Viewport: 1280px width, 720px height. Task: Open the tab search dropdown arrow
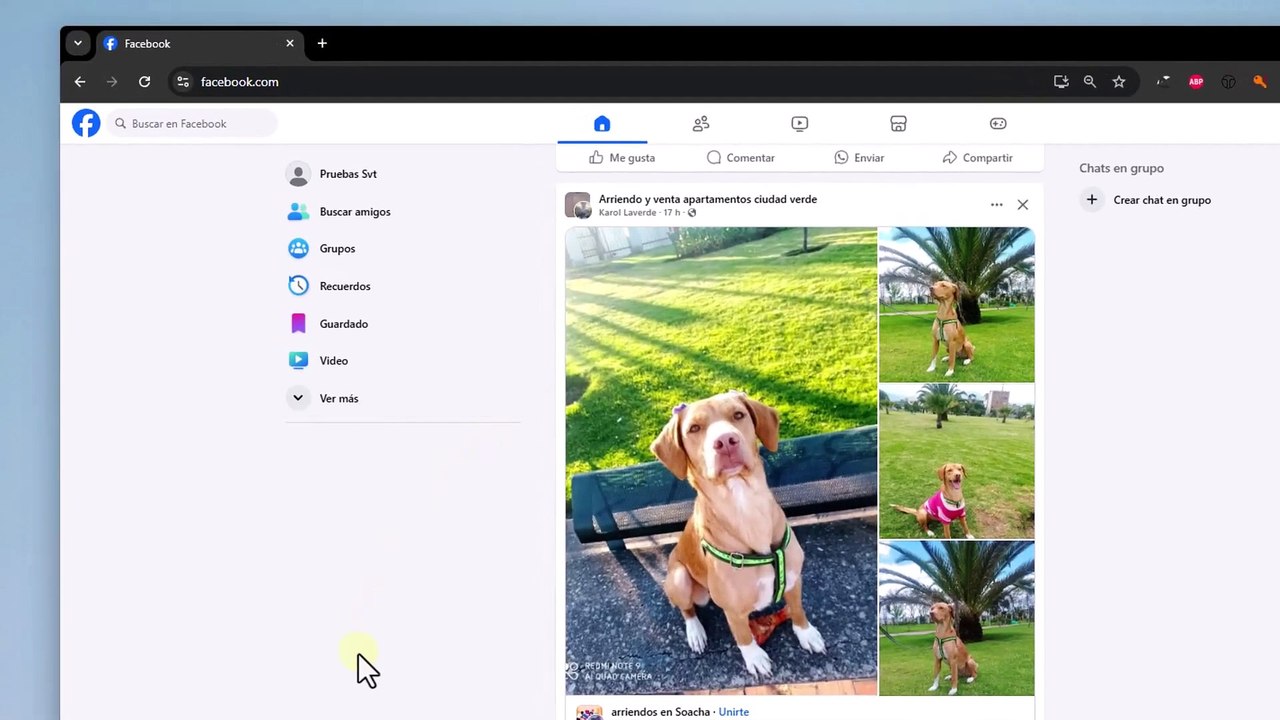click(78, 43)
